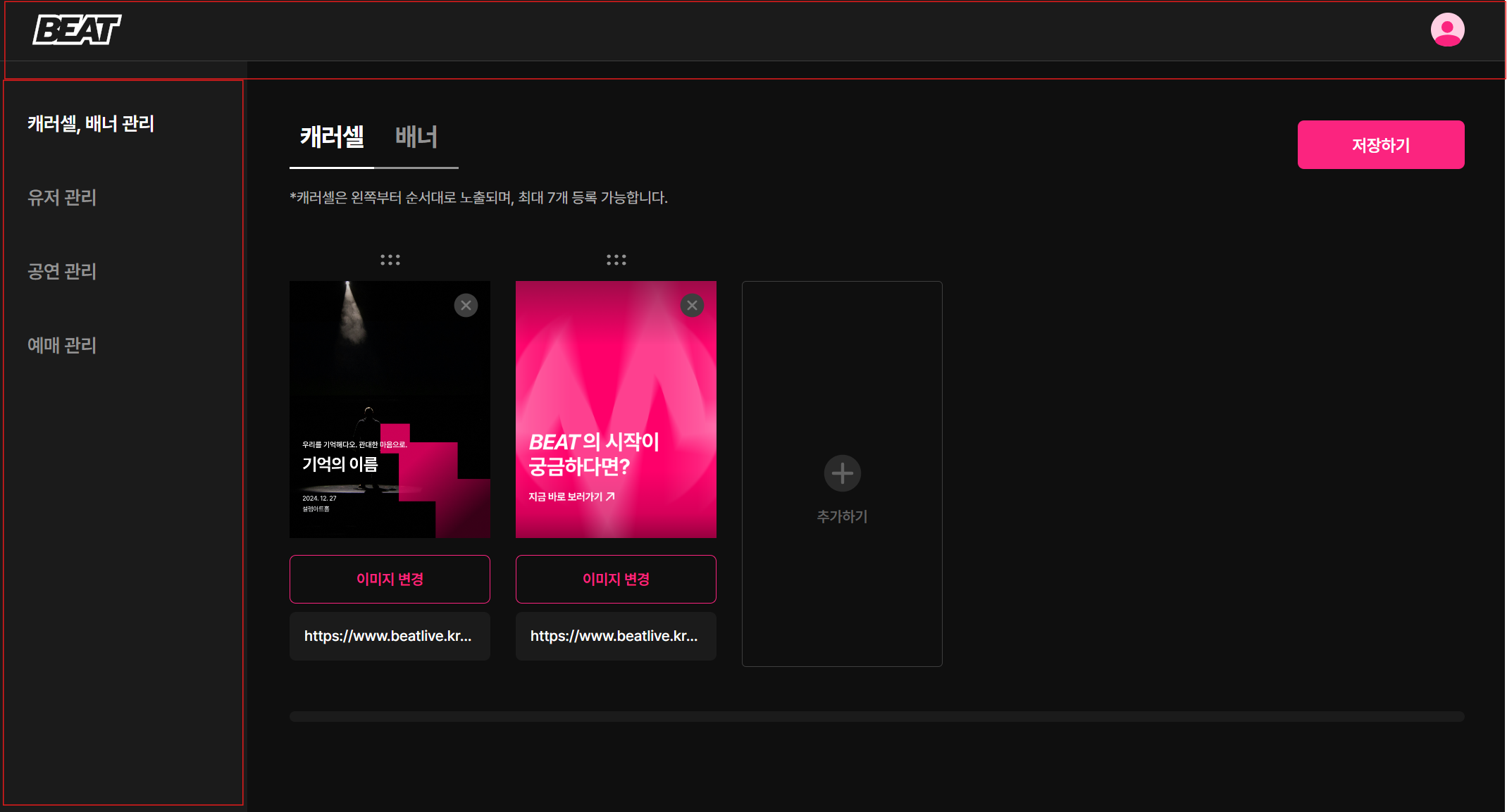1507x812 pixels.
Task: Open the pink user profile avatar
Action: [1447, 30]
